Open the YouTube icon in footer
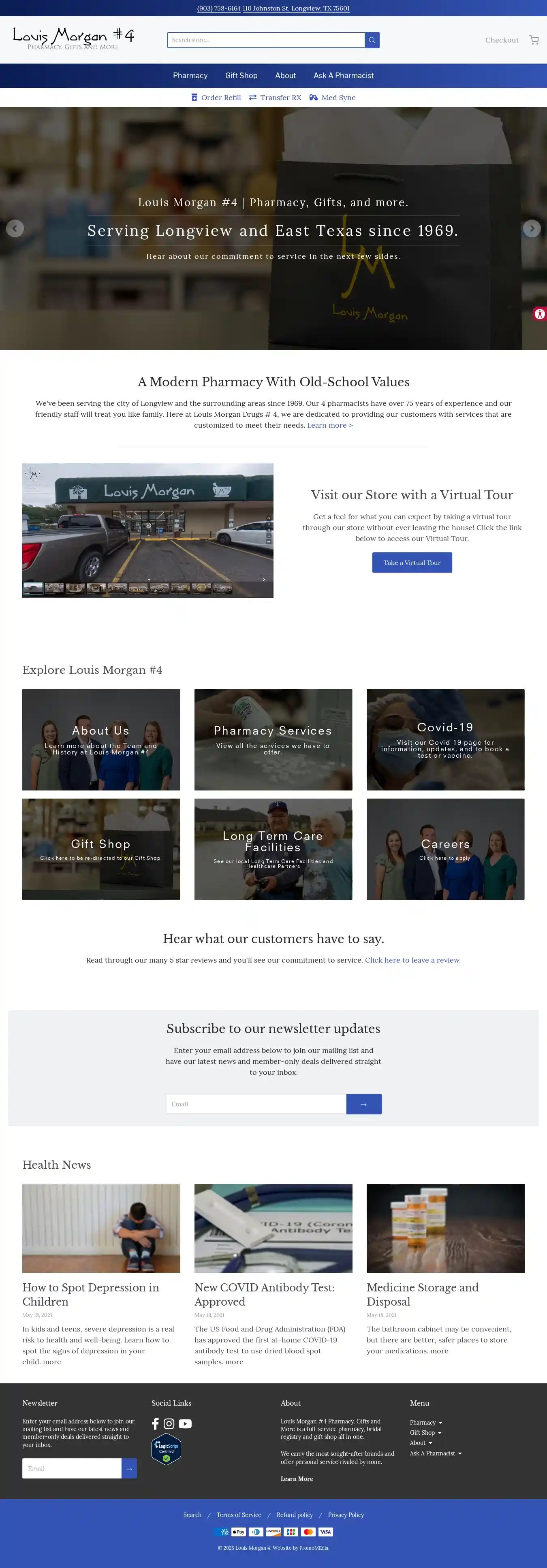The height and width of the screenshot is (1568, 547). (x=185, y=1424)
